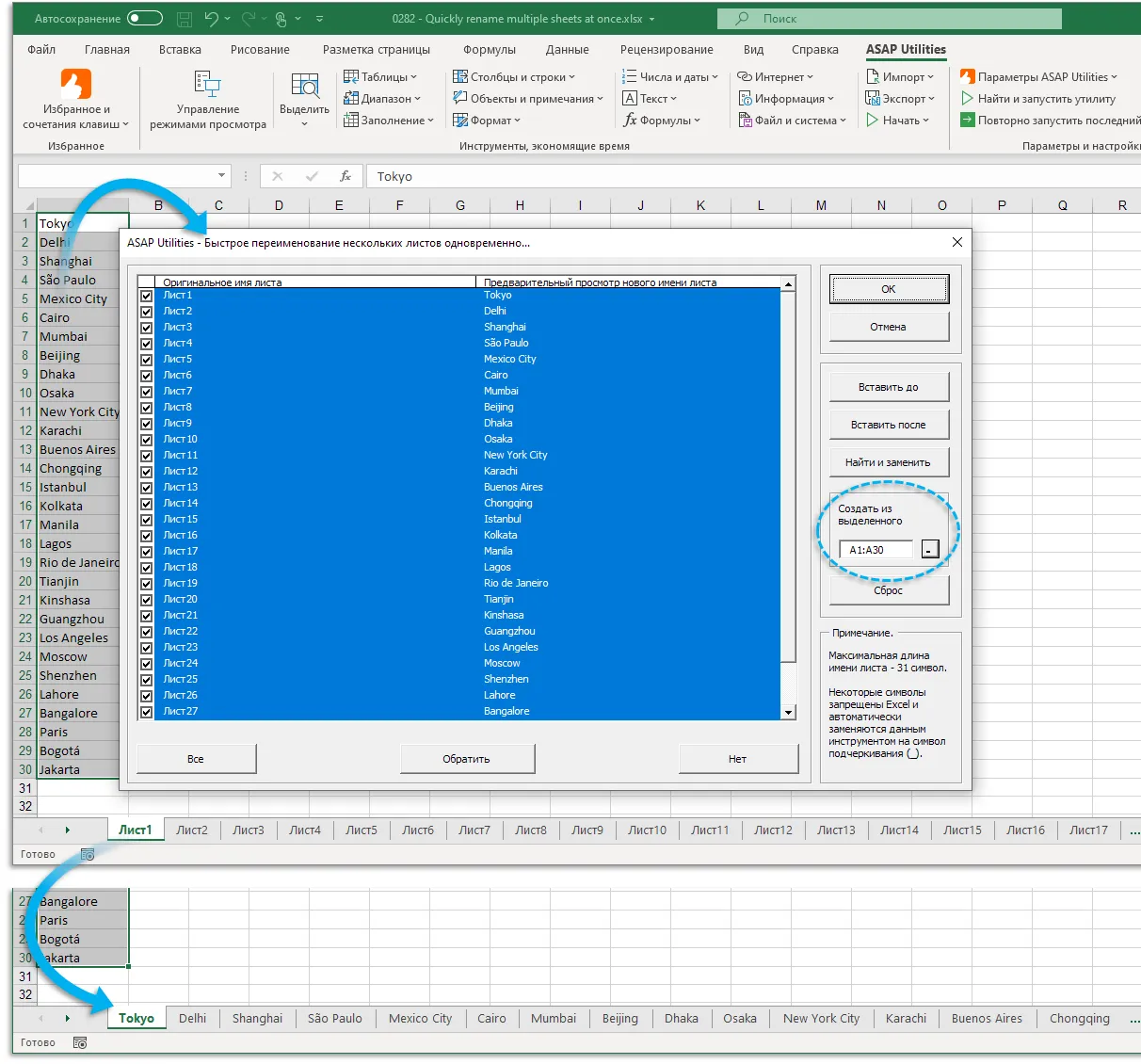
Task: Expand the Таблицы dropdown
Action: [x=380, y=77]
